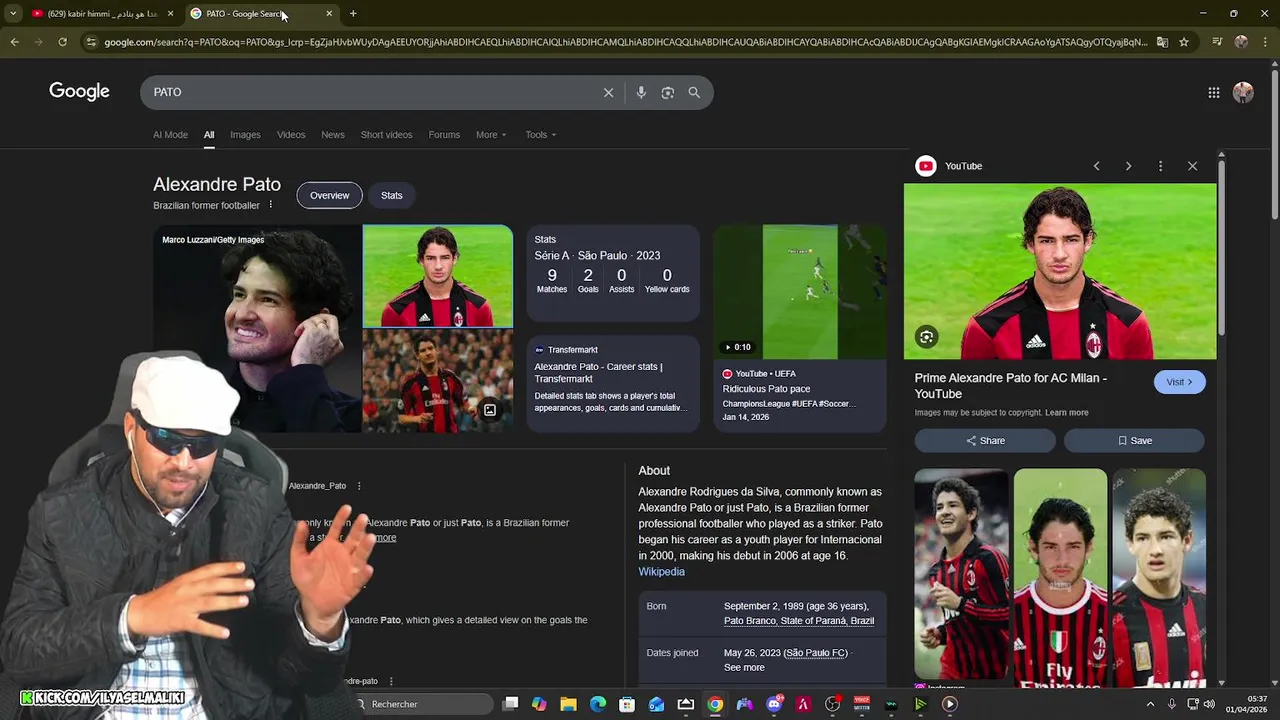Open the Google apps grid

point(1213,92)
